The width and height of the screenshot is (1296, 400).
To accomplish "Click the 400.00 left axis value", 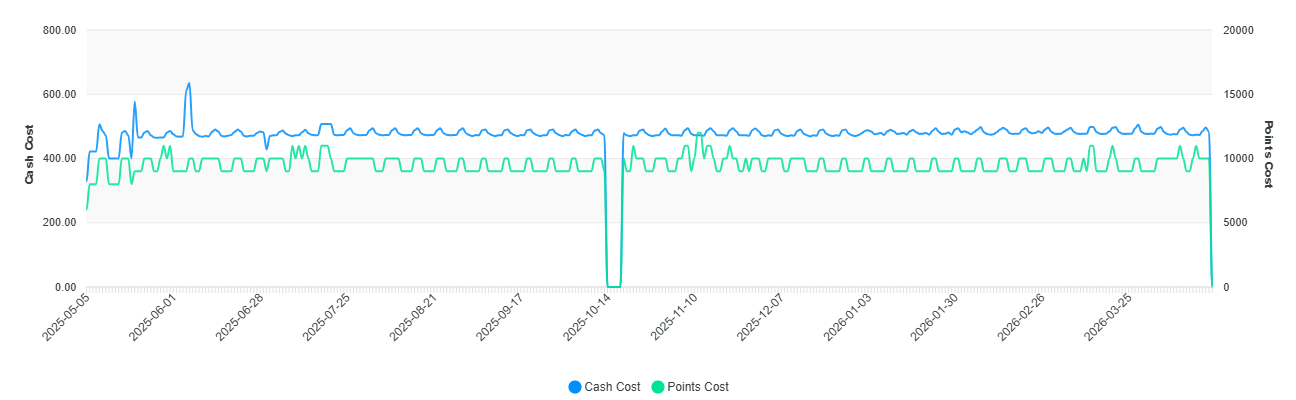I will click(x=60, y=159).
